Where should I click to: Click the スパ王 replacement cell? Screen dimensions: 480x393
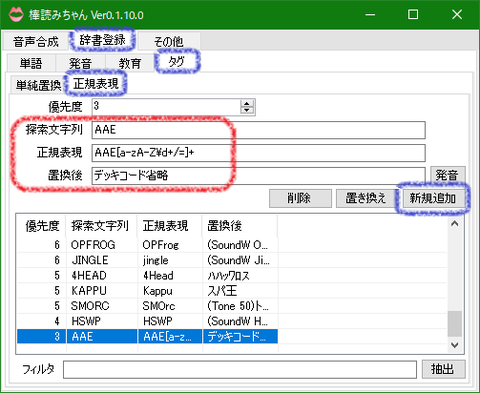[x=240, y=291]
